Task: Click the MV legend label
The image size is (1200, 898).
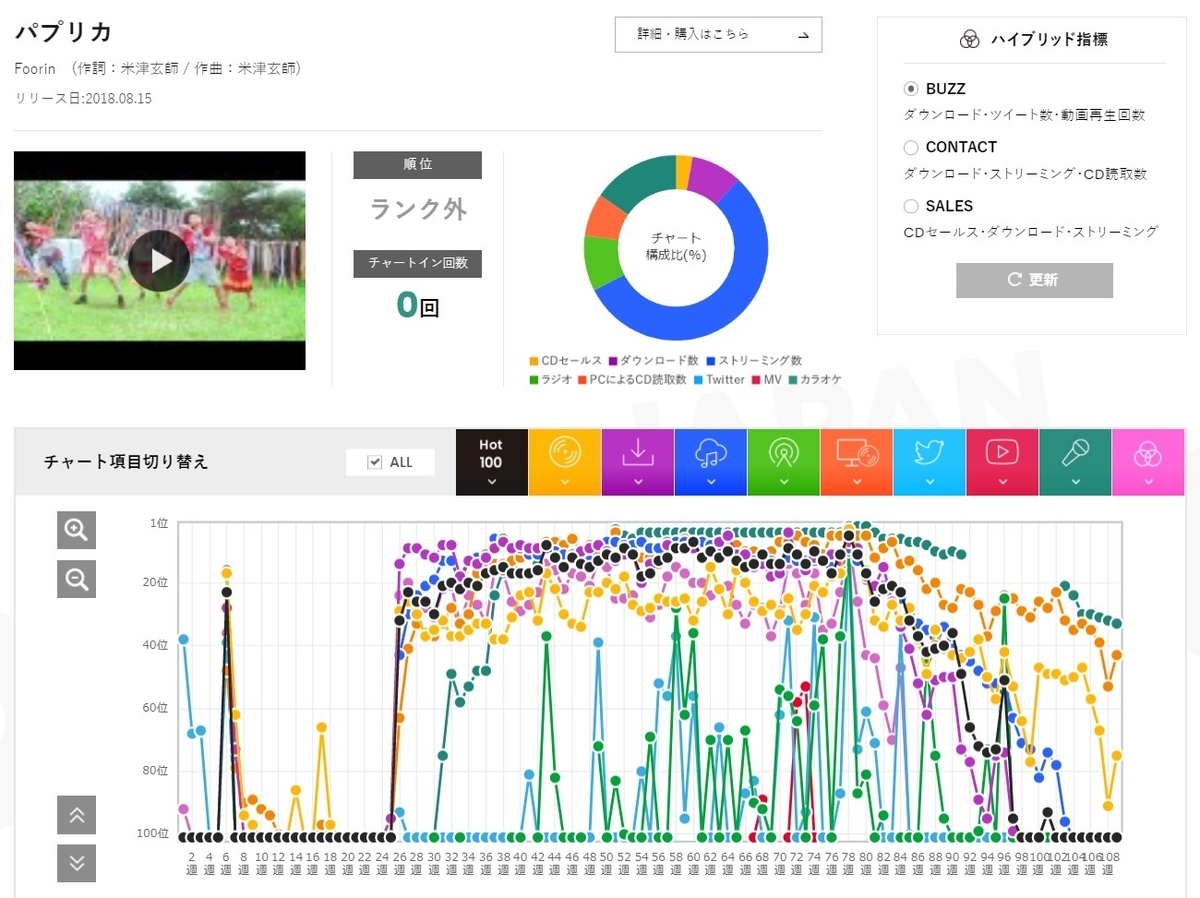Action: pyautogui.click(x=772, y=380)
